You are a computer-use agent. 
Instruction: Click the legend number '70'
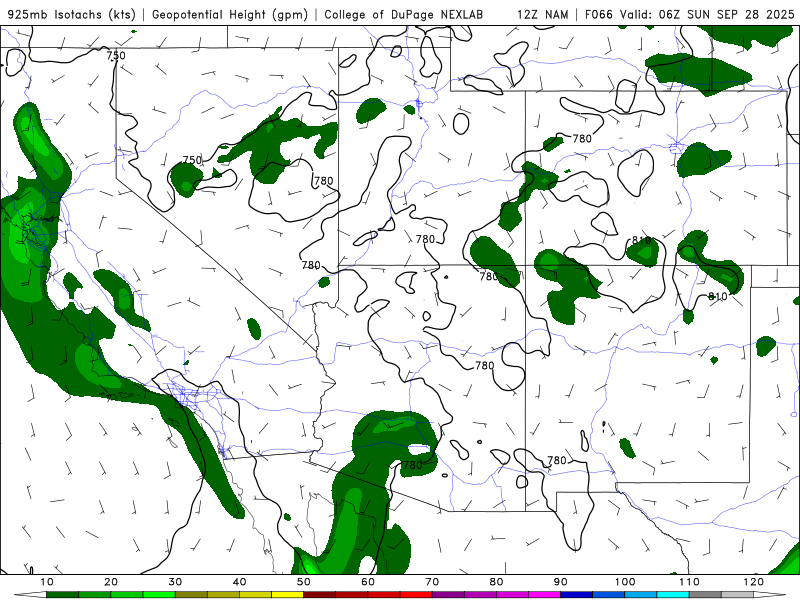point(432,582)
